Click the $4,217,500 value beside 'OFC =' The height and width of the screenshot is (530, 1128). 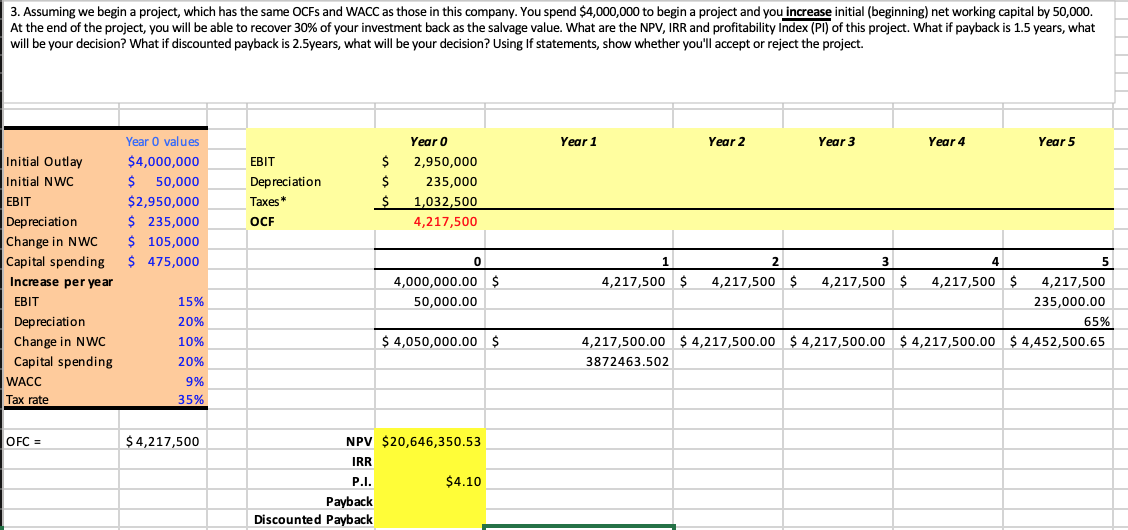[163, 442]
